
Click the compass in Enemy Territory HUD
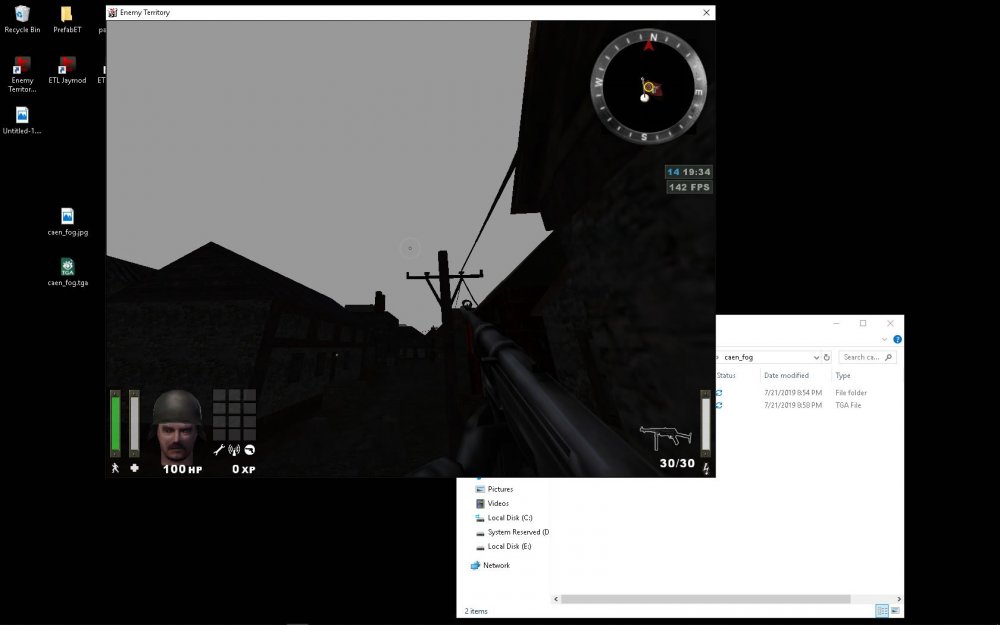pos(649,85)
